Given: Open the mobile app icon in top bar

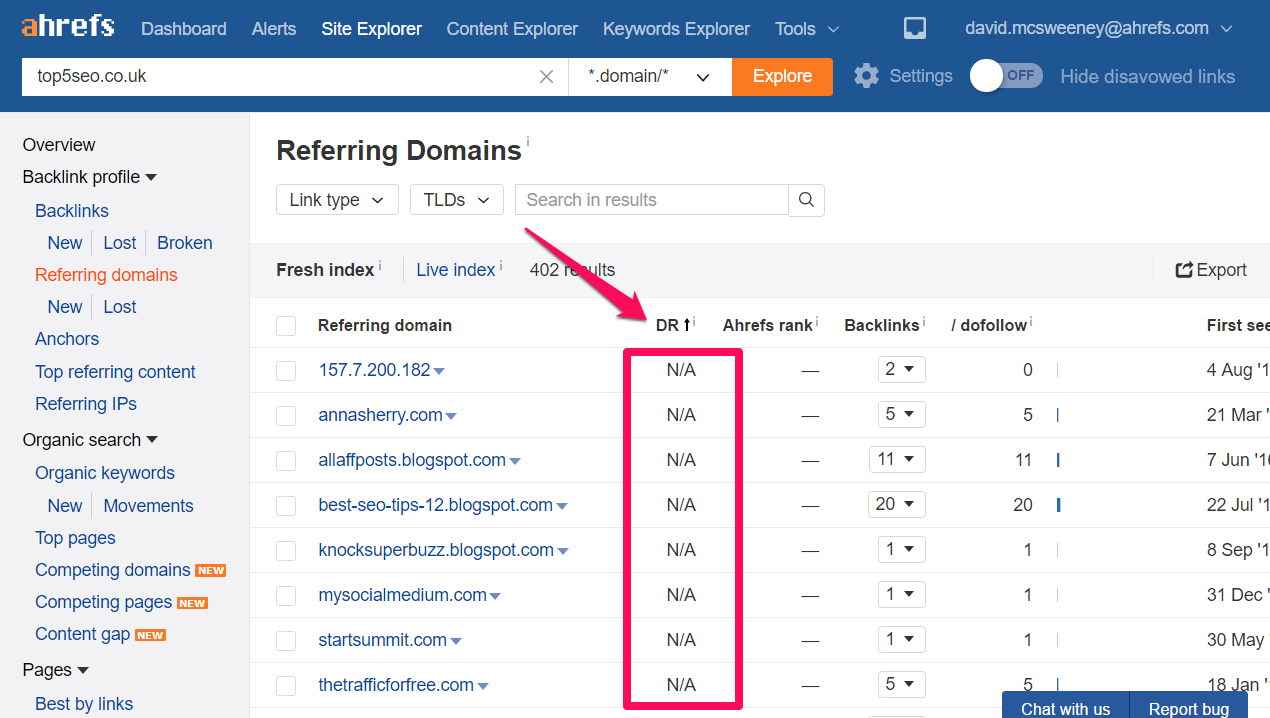Looking at the screenshot, I should click(x=914, y=28).
